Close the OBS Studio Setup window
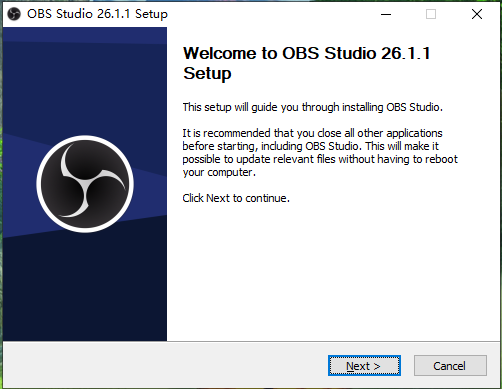The image size is (502, 389). pyautogui.click(x=477, y=14)
